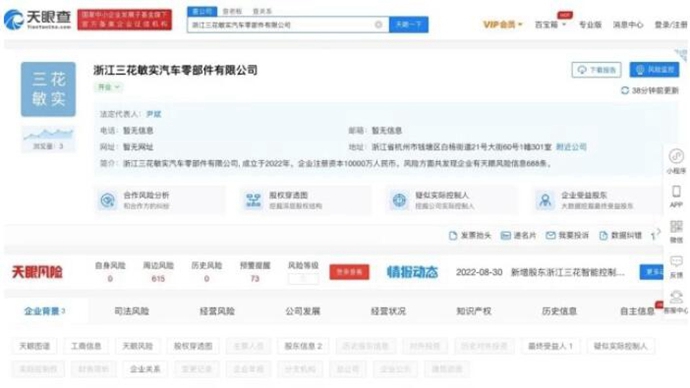Image resolution: width=690 pixels, height=388 pixels.
Task: Switch to 知识产权 tab
Action: pos(473,311)
